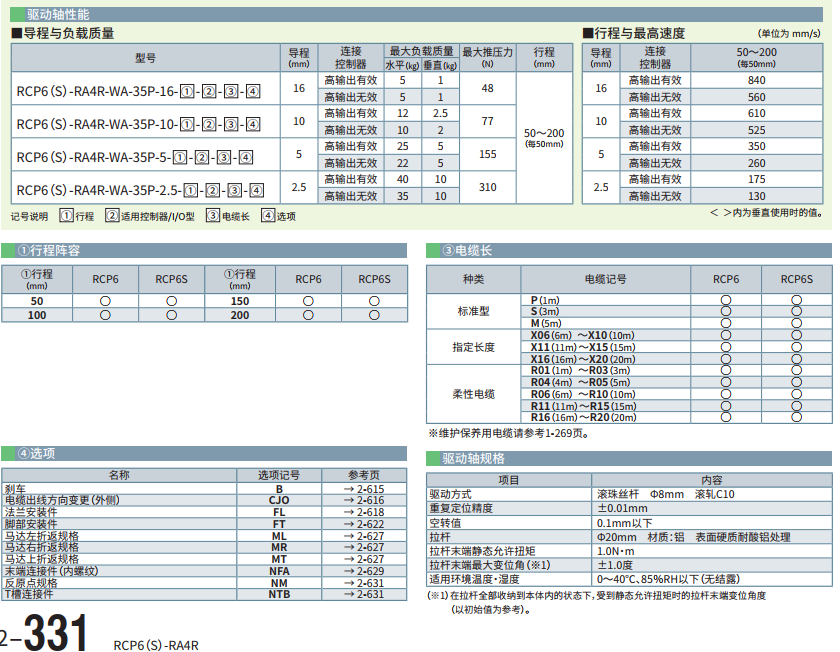Select stroke value 100 in lineup table
The height and width of the screenshot is (652, 840).
(x=37, y=315)
